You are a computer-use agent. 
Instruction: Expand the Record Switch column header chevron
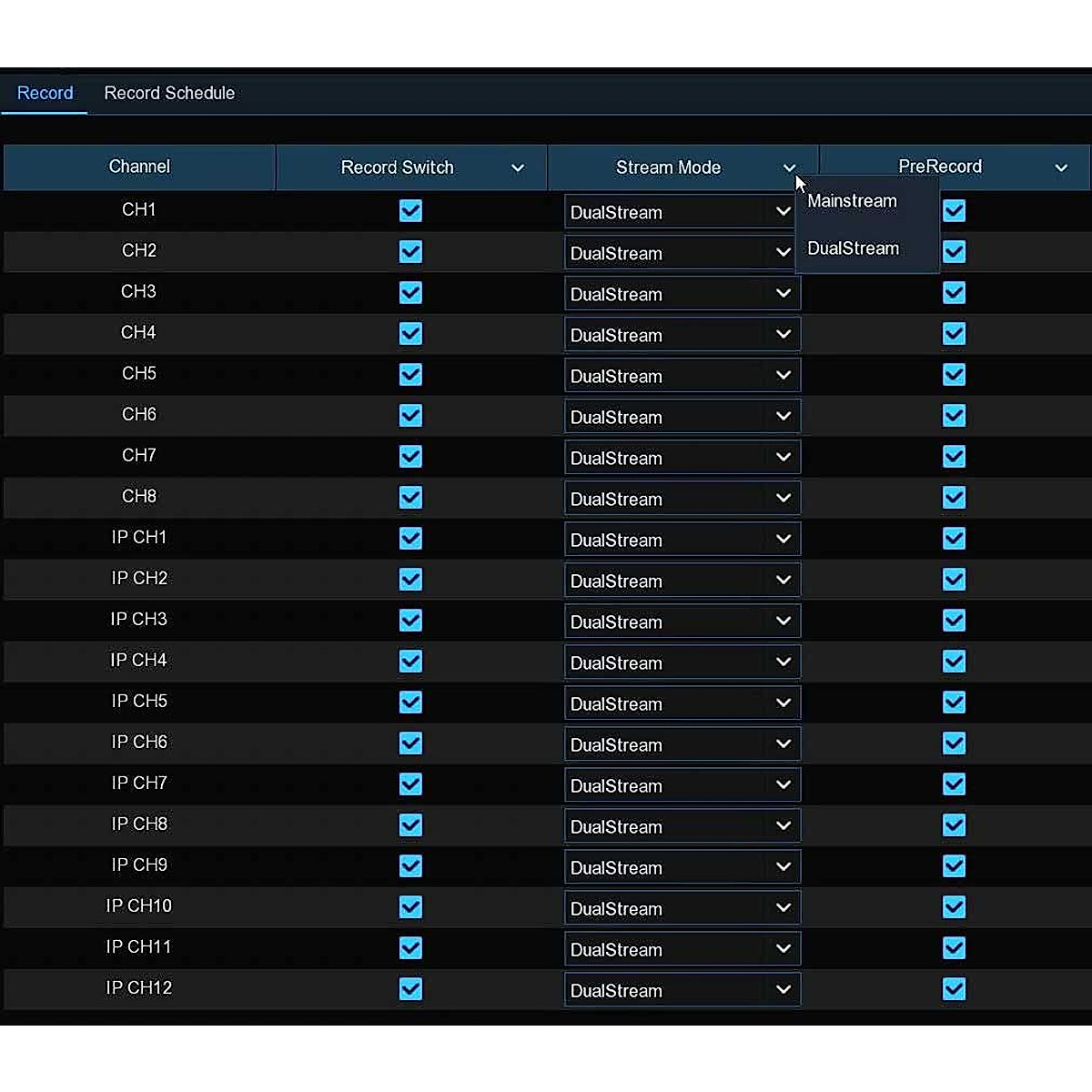click(518, 168)
